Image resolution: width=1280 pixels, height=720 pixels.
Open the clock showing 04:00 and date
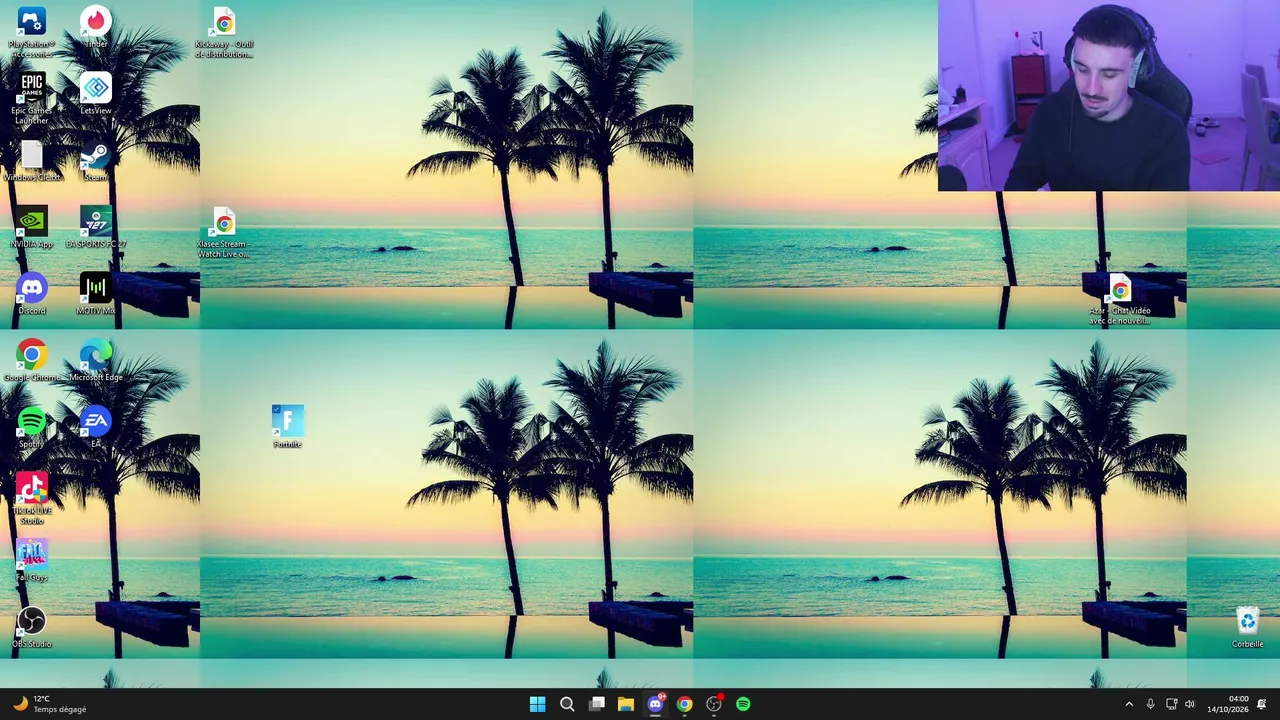click(x=1227, y=704)
